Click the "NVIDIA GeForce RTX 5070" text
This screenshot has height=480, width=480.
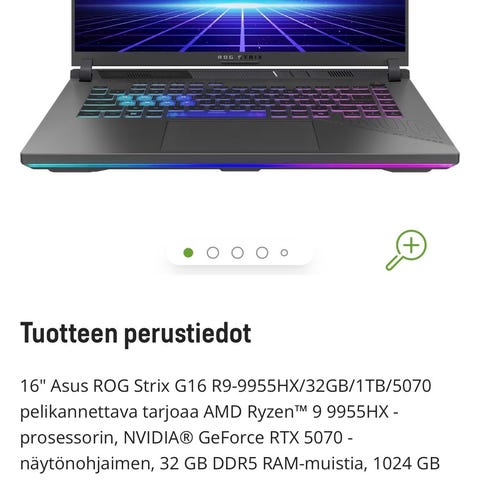[x=233, y=438]
